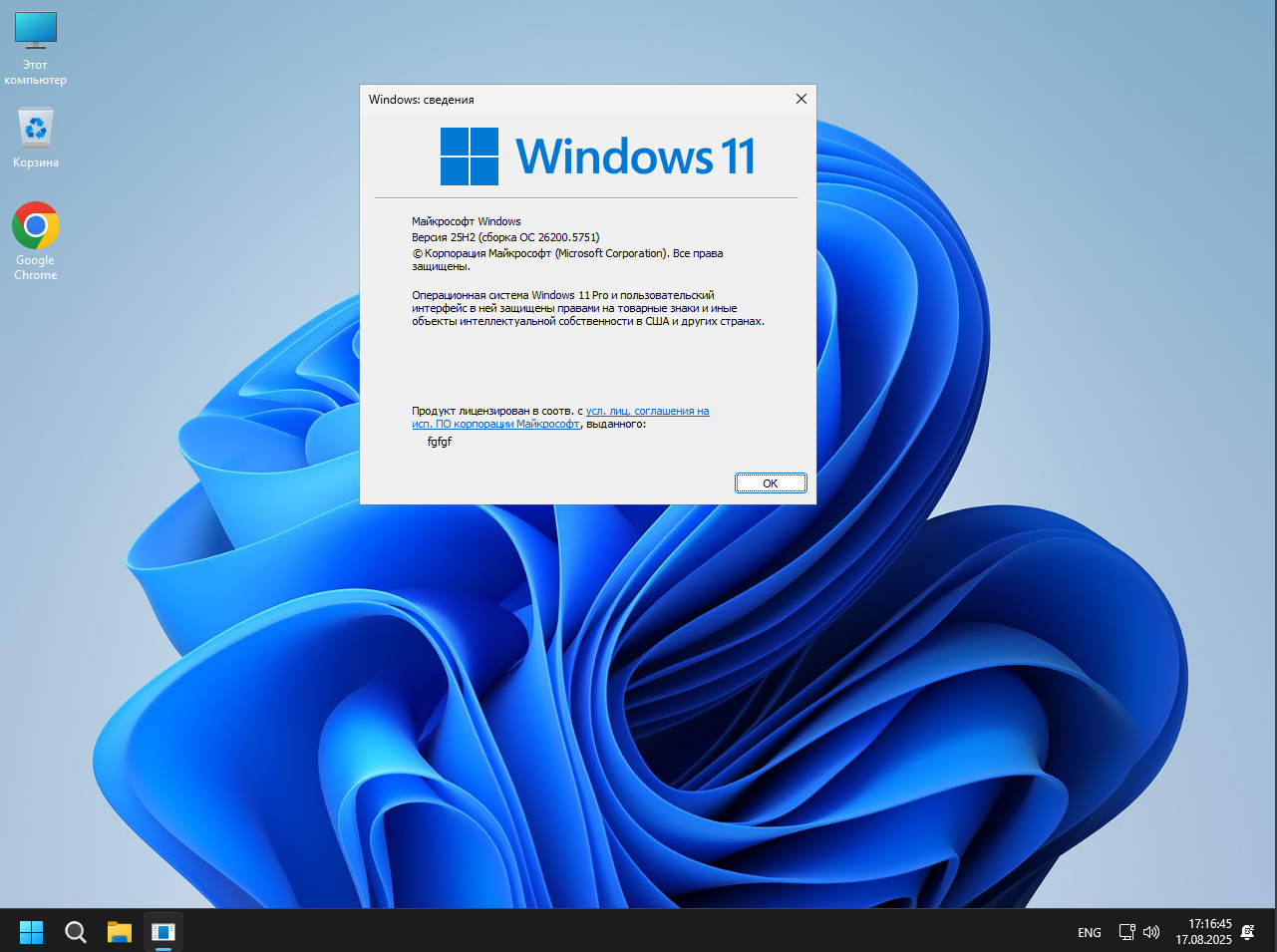The image size is (1277, 952).
Task: Open the "Этот компьютер" desktop icon
Action: (36, 49)
